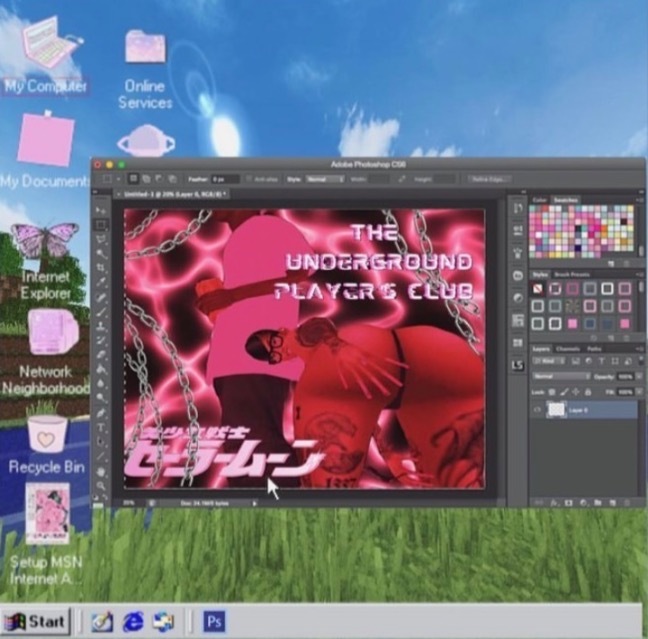Hide Layer 6 using the eye icon
This screenshot has width=648, height=639.
point(535,410)
